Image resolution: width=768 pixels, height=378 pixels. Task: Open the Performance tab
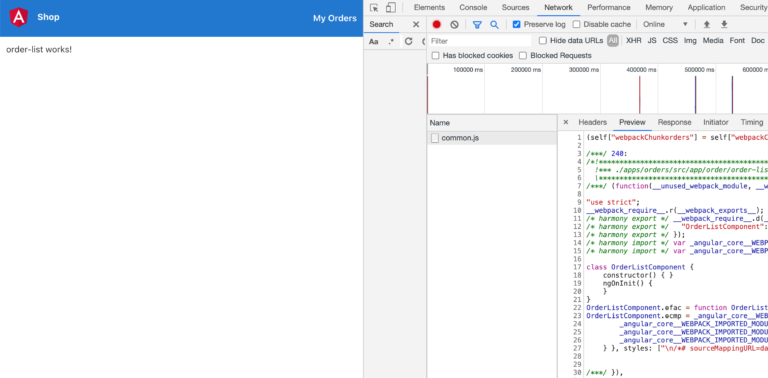click(609, 8)
